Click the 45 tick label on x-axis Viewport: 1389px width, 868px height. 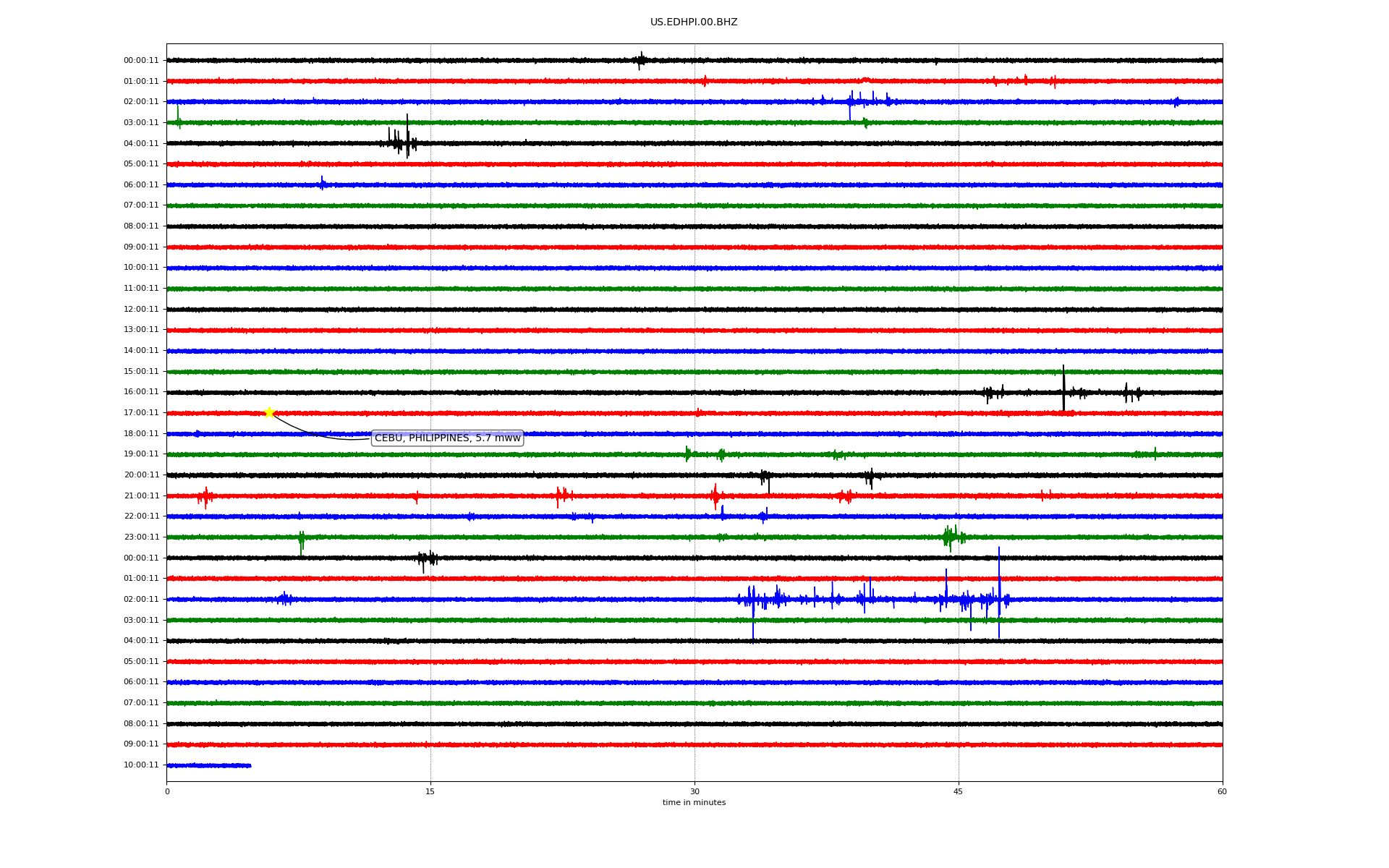pos(958,791)
